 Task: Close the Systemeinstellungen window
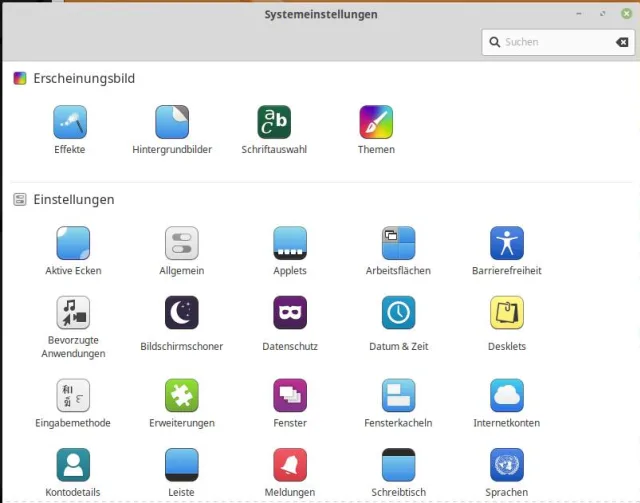coord(626,14)
